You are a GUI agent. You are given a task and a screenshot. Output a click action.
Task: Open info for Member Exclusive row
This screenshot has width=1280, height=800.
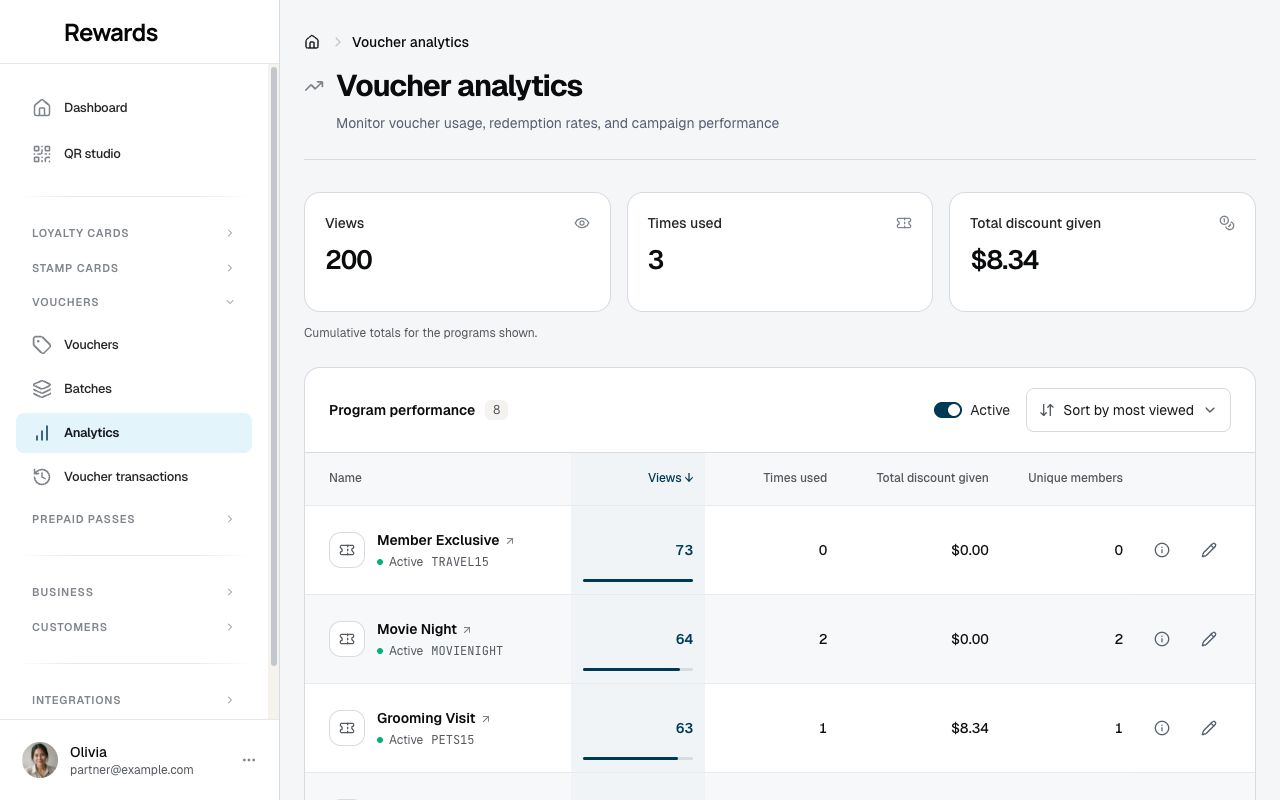[1162, 550]
